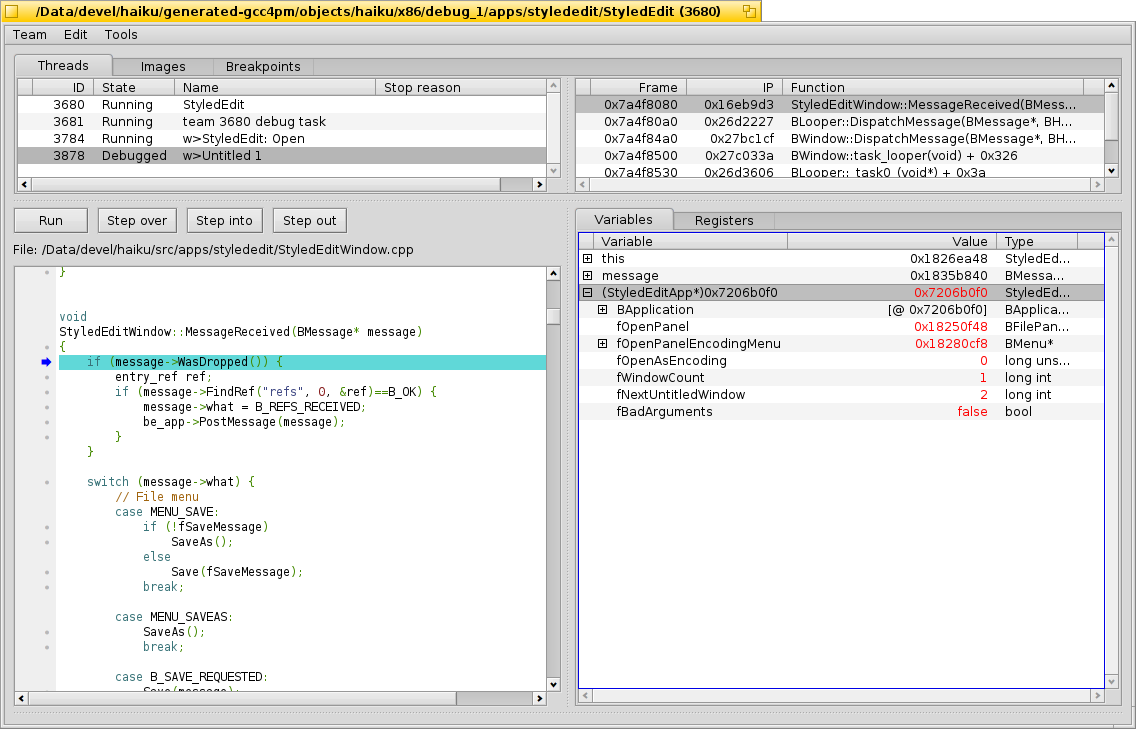Select the fOpenPanel variable row
This screenshot has height=729, width=1136.
841,327
